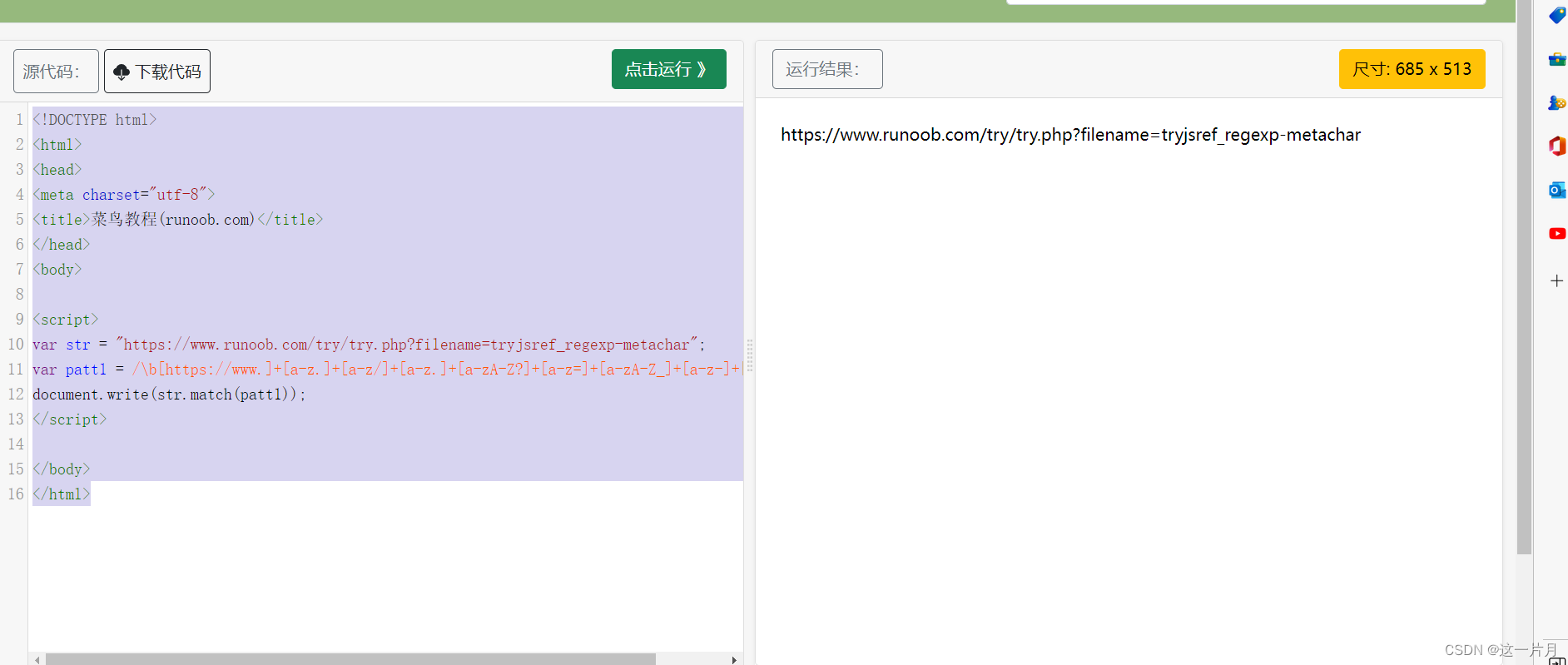1568x665 pixels.
Task: Open the people games icon in sidebar
Action: [x=1557, y=102]
